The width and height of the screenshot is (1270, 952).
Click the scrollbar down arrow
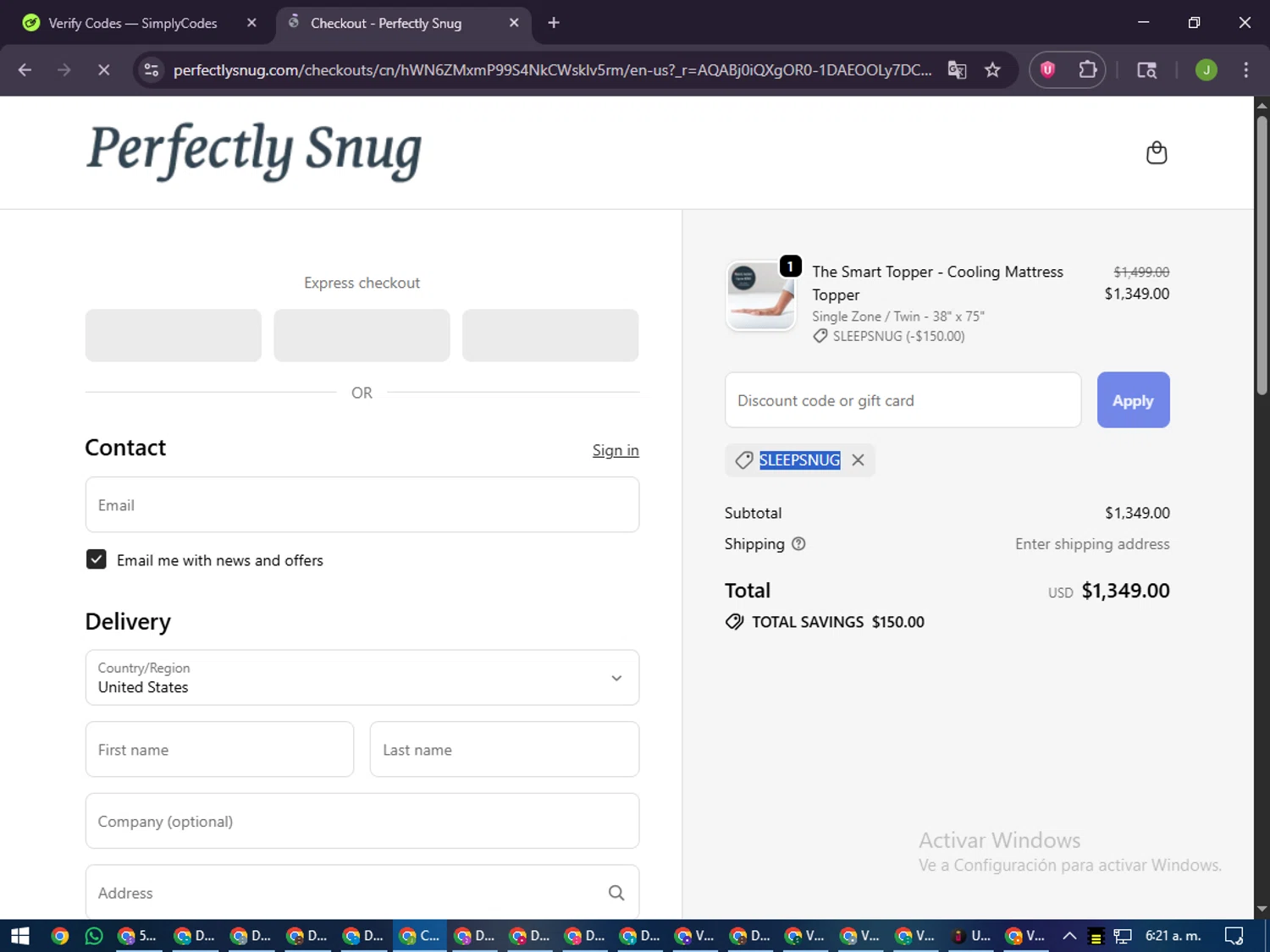coord(1262,910)
